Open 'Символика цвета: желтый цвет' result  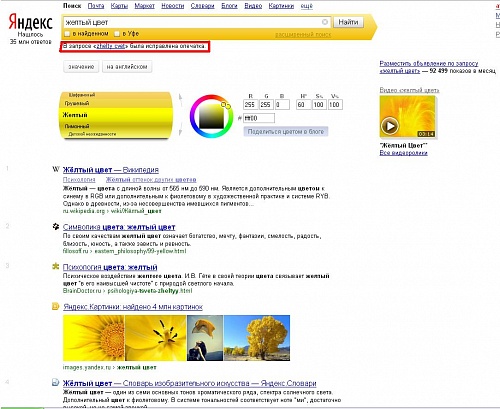coord(119,227)
